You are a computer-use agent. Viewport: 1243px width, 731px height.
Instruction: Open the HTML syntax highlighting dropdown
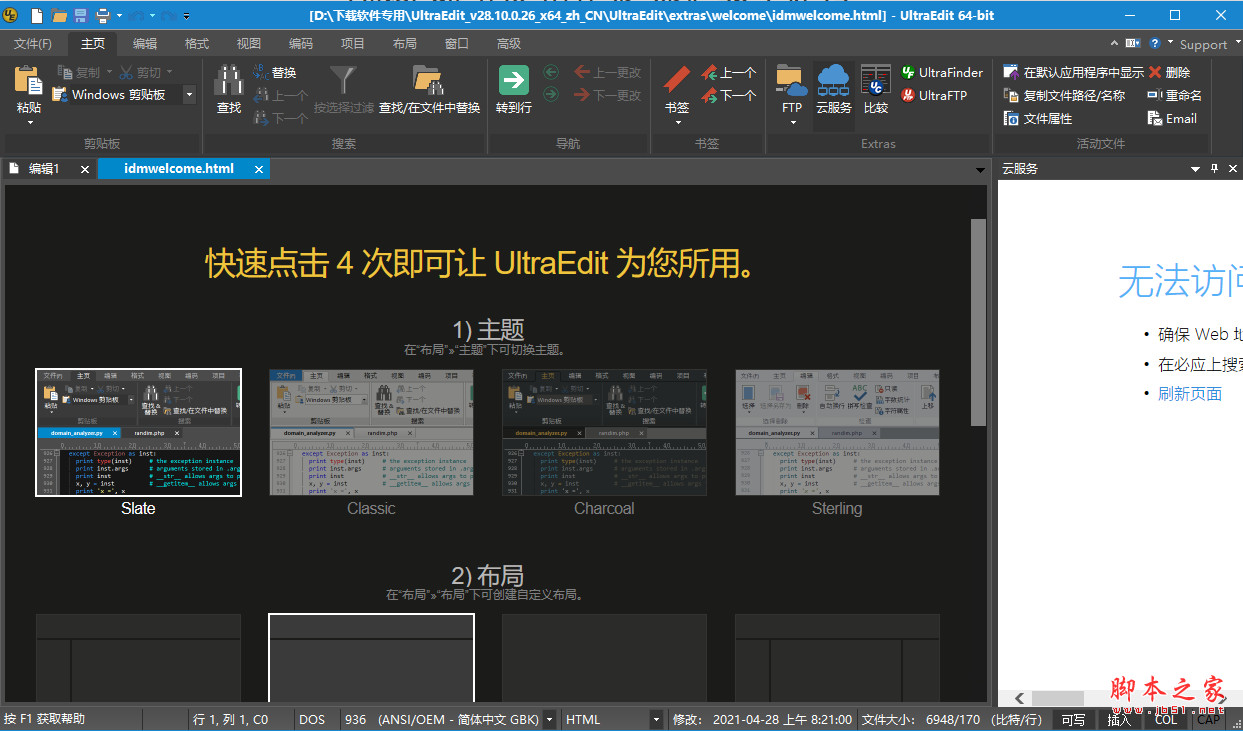pos(657,718)
